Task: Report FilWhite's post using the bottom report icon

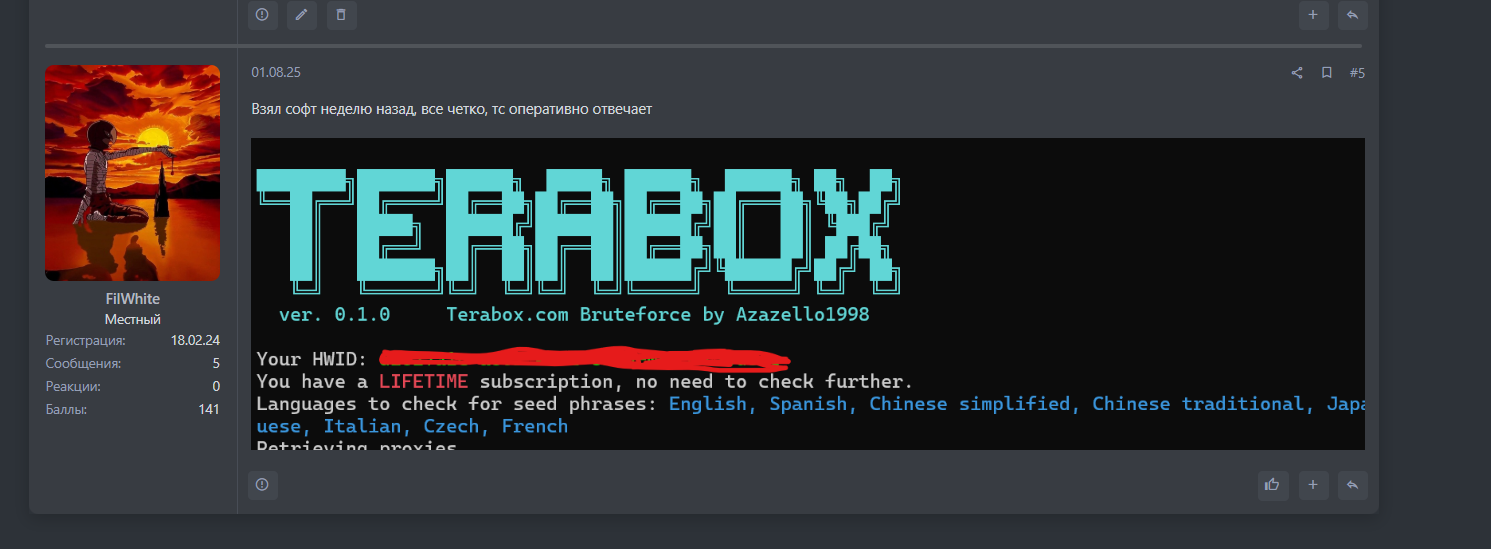Action: tap(262, 485)
